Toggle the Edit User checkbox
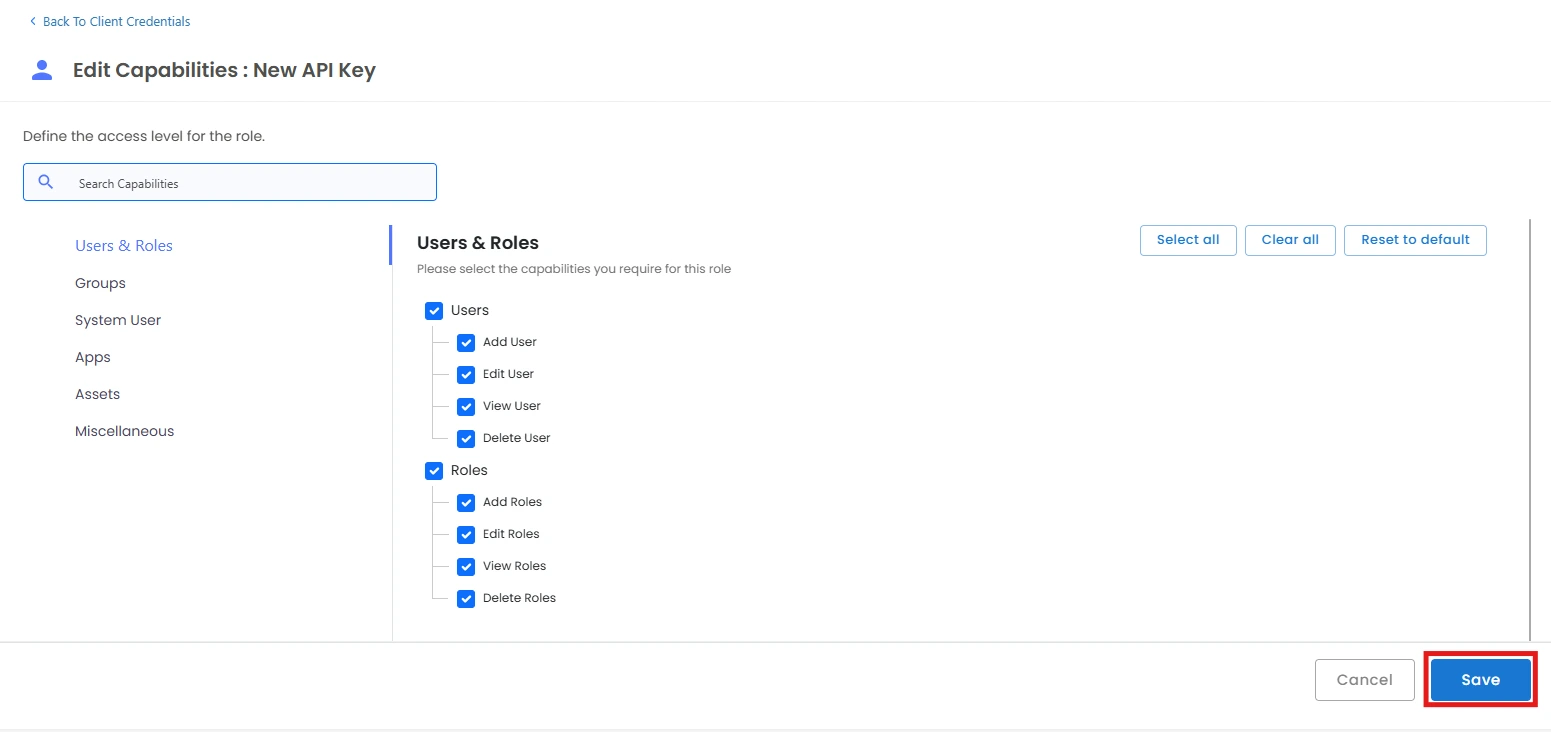 [466, 374]
